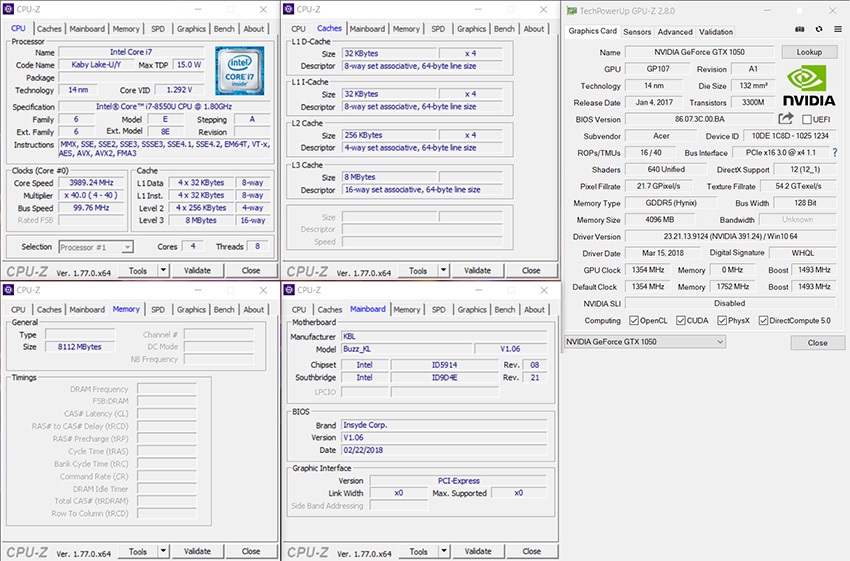The height and width of the screenshot is (561, 850).
Task: Expand the Tools arrow in the Caches tab window
Action: [x=443, y=270]
